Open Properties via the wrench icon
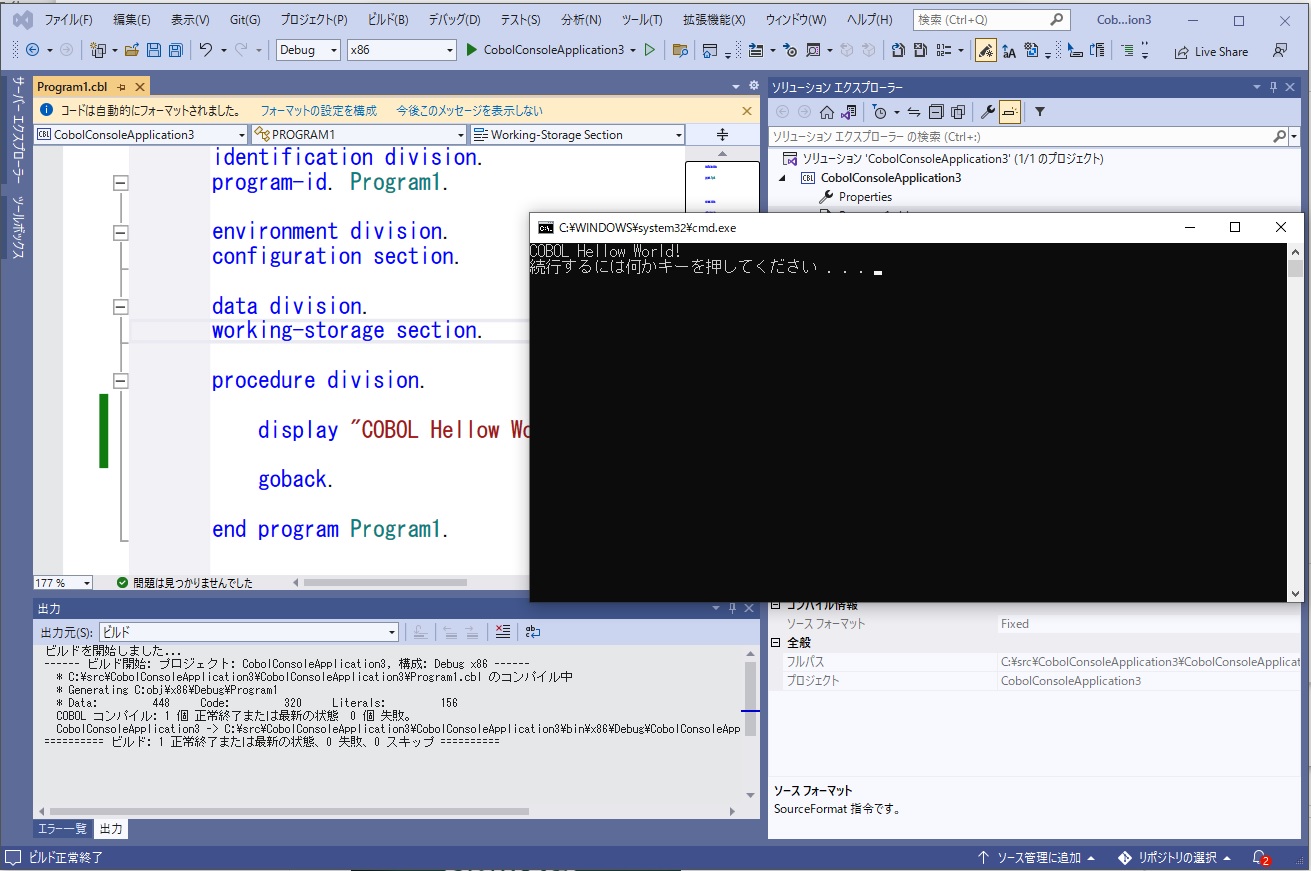Screen dimensions: 1311x871 (987, 112)
